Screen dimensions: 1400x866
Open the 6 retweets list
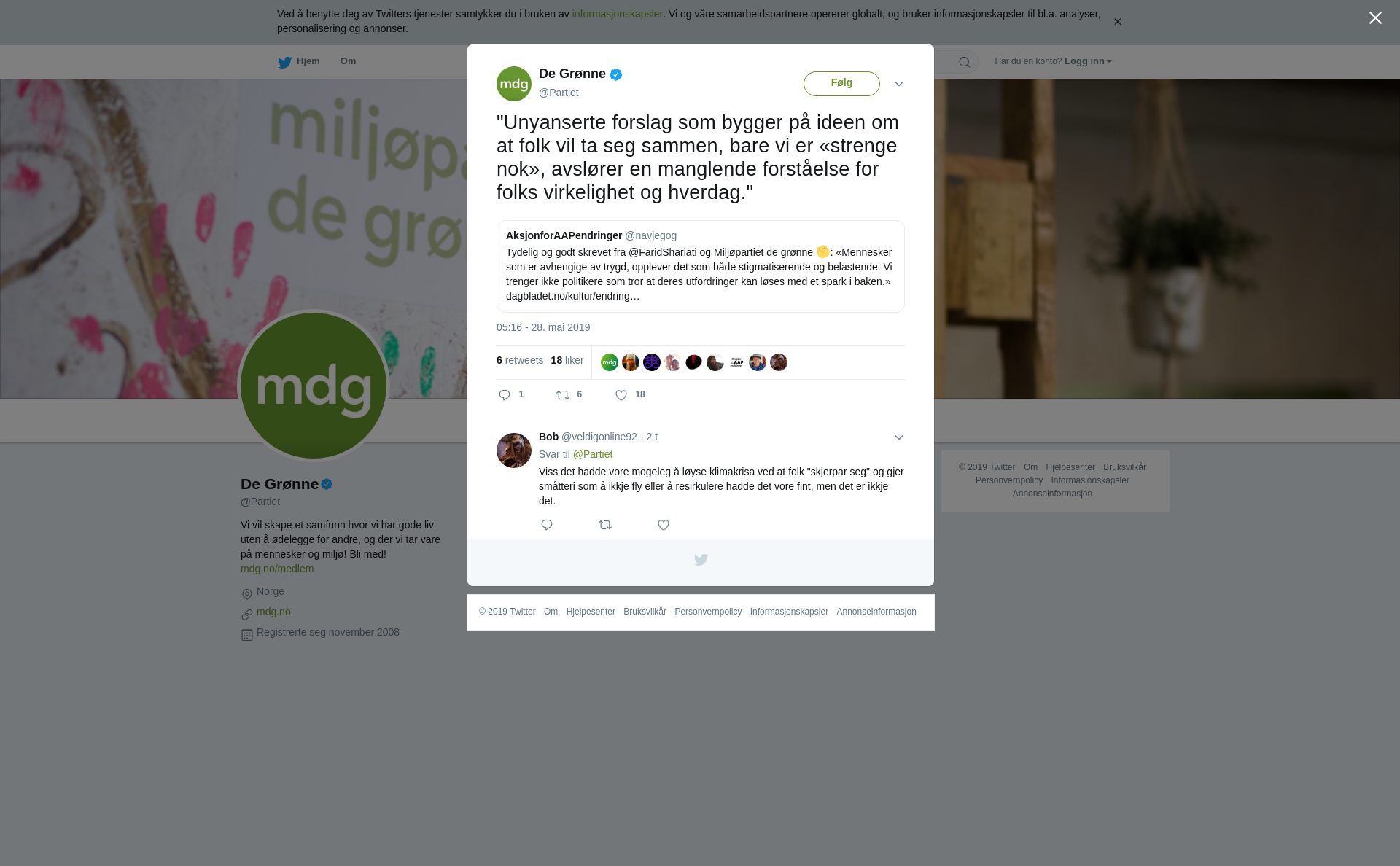(x=520, y=360)
